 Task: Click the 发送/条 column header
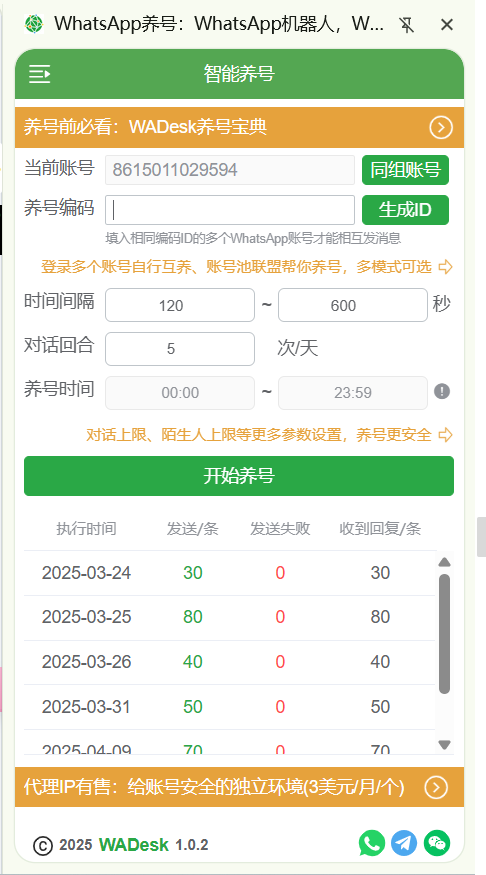(x=193, y=529)
